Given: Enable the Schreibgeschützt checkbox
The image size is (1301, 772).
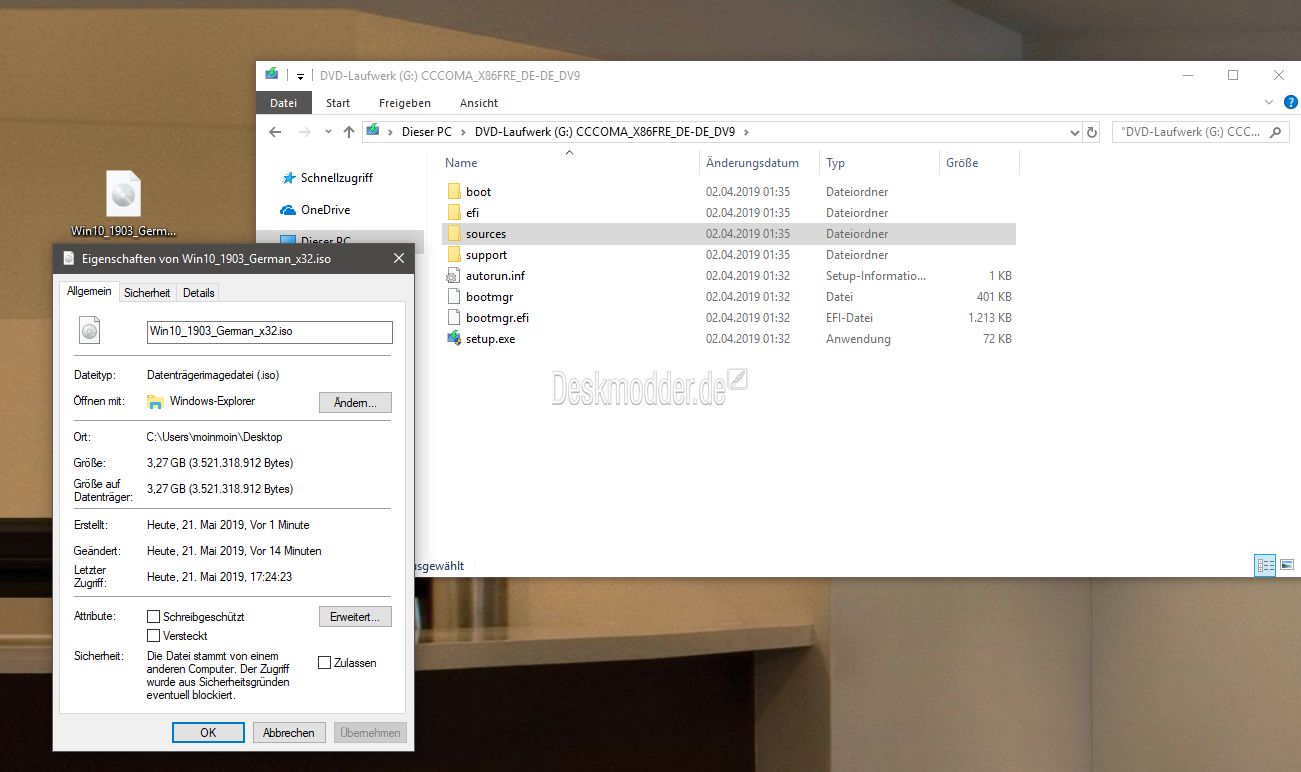Looking at the screenshot, I should [x=154, y=617].
